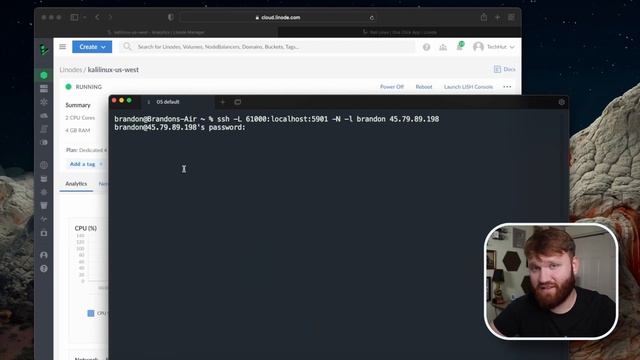Screen dimensions: 640x360
Task: Select the Analytics tab
Action: [x=76, y=184]
